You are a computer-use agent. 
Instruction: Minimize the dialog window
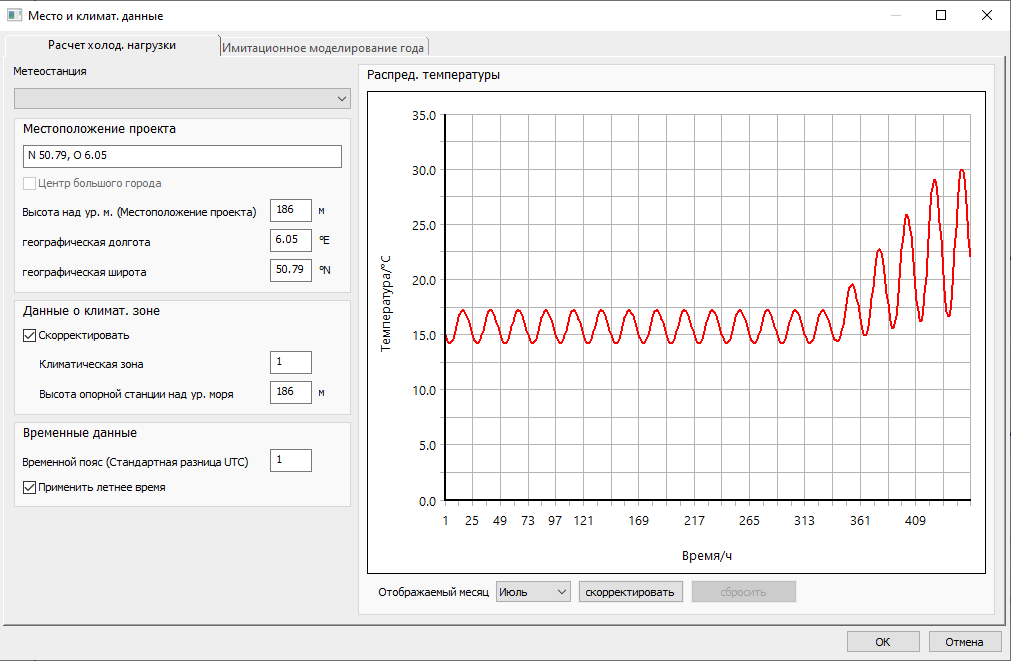tap(895, 16)
